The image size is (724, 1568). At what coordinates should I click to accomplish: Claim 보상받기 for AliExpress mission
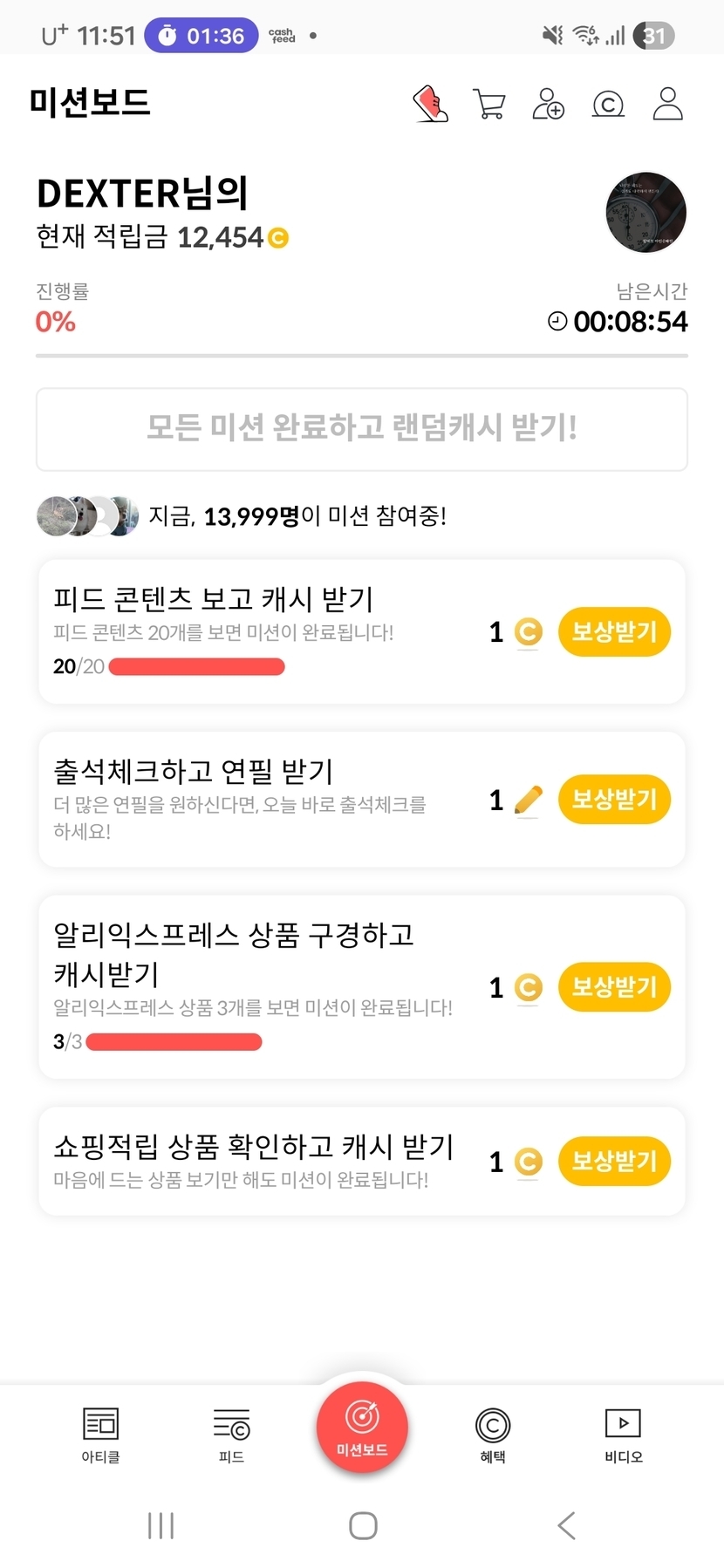(614, 987)
